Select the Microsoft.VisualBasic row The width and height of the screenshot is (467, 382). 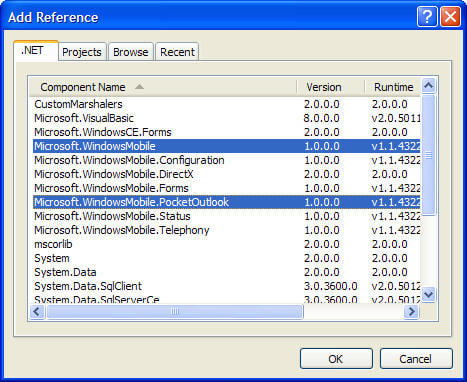[226, 118]
